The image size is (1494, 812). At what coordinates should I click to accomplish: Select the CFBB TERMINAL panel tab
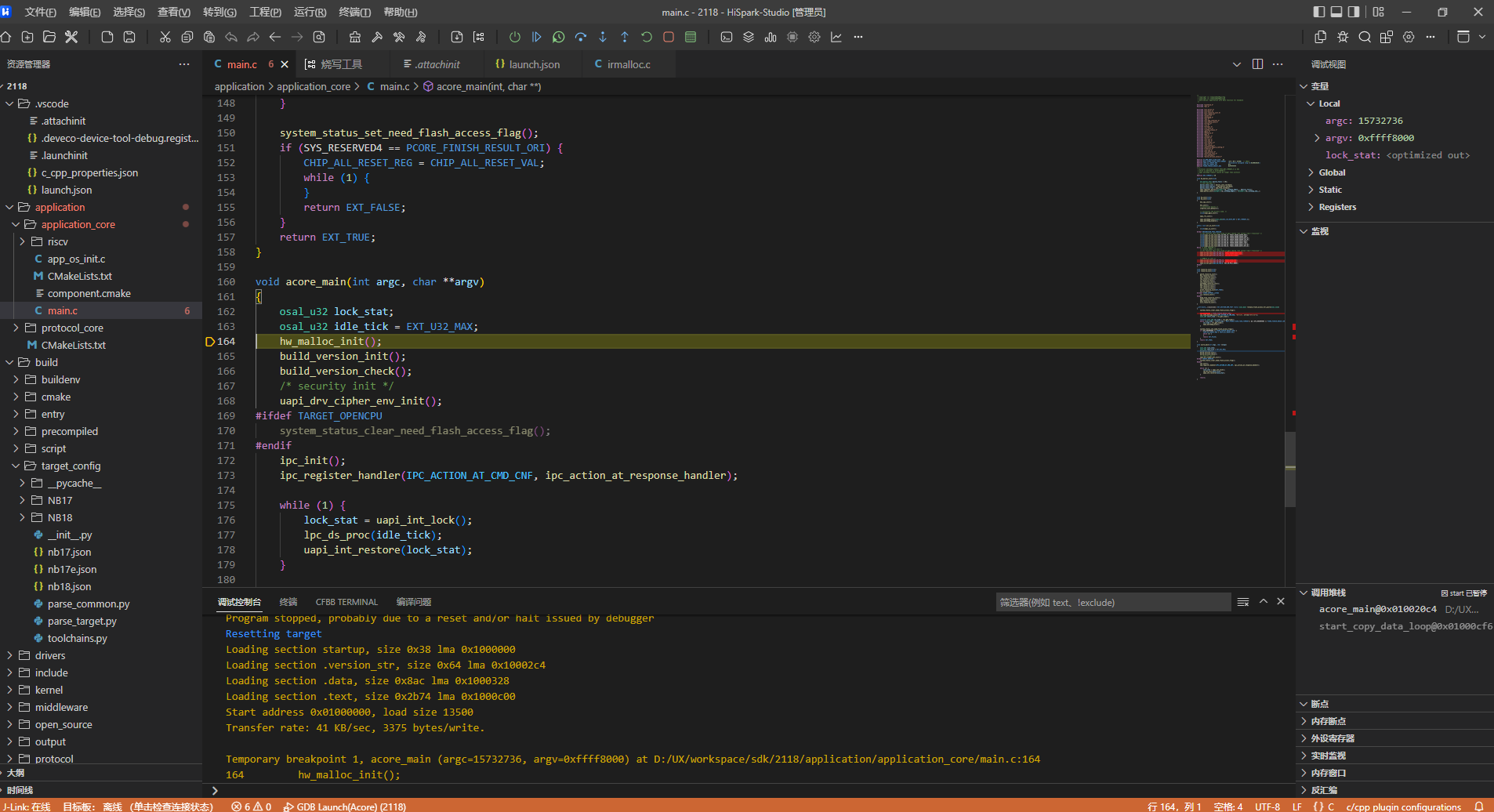346,602
